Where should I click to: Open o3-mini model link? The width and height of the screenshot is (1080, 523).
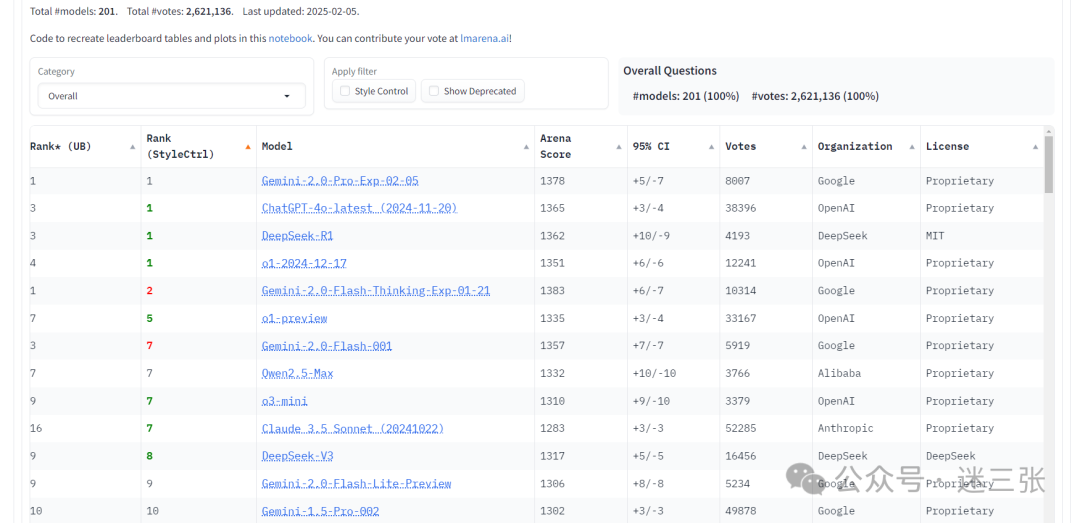(284, 401)
